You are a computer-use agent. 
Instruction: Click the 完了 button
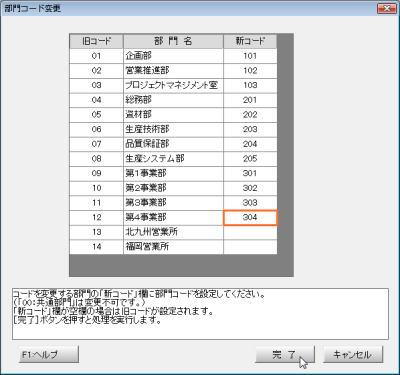pos(285,354)
